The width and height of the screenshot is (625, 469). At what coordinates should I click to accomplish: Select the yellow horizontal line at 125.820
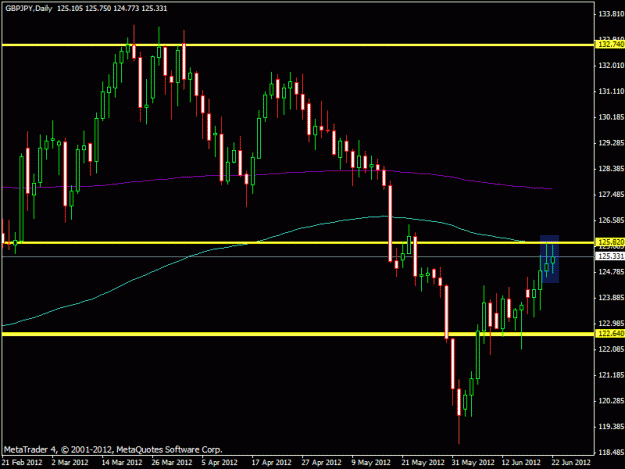(x=298, y=242)
